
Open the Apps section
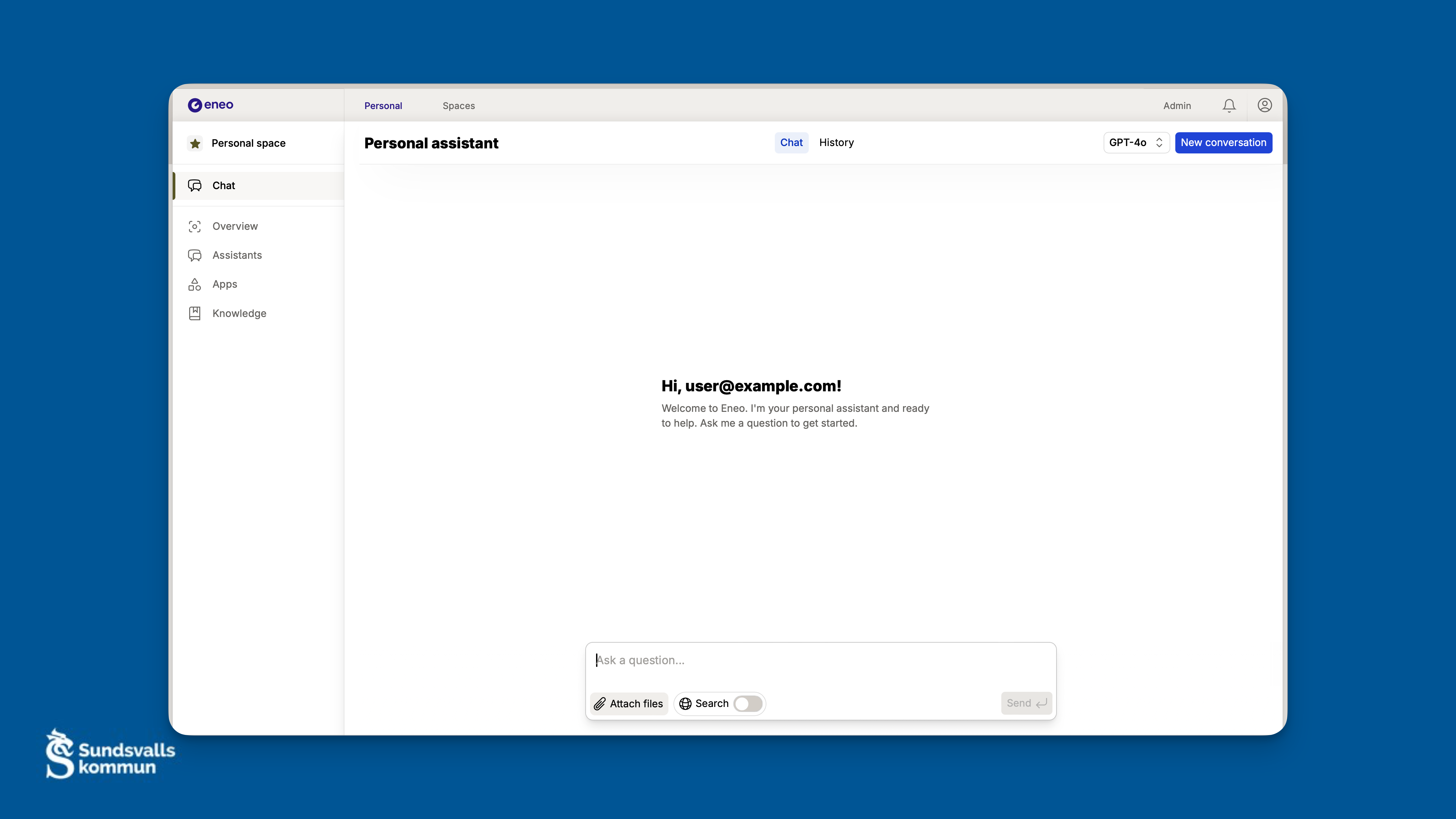[x=224, y=284]
